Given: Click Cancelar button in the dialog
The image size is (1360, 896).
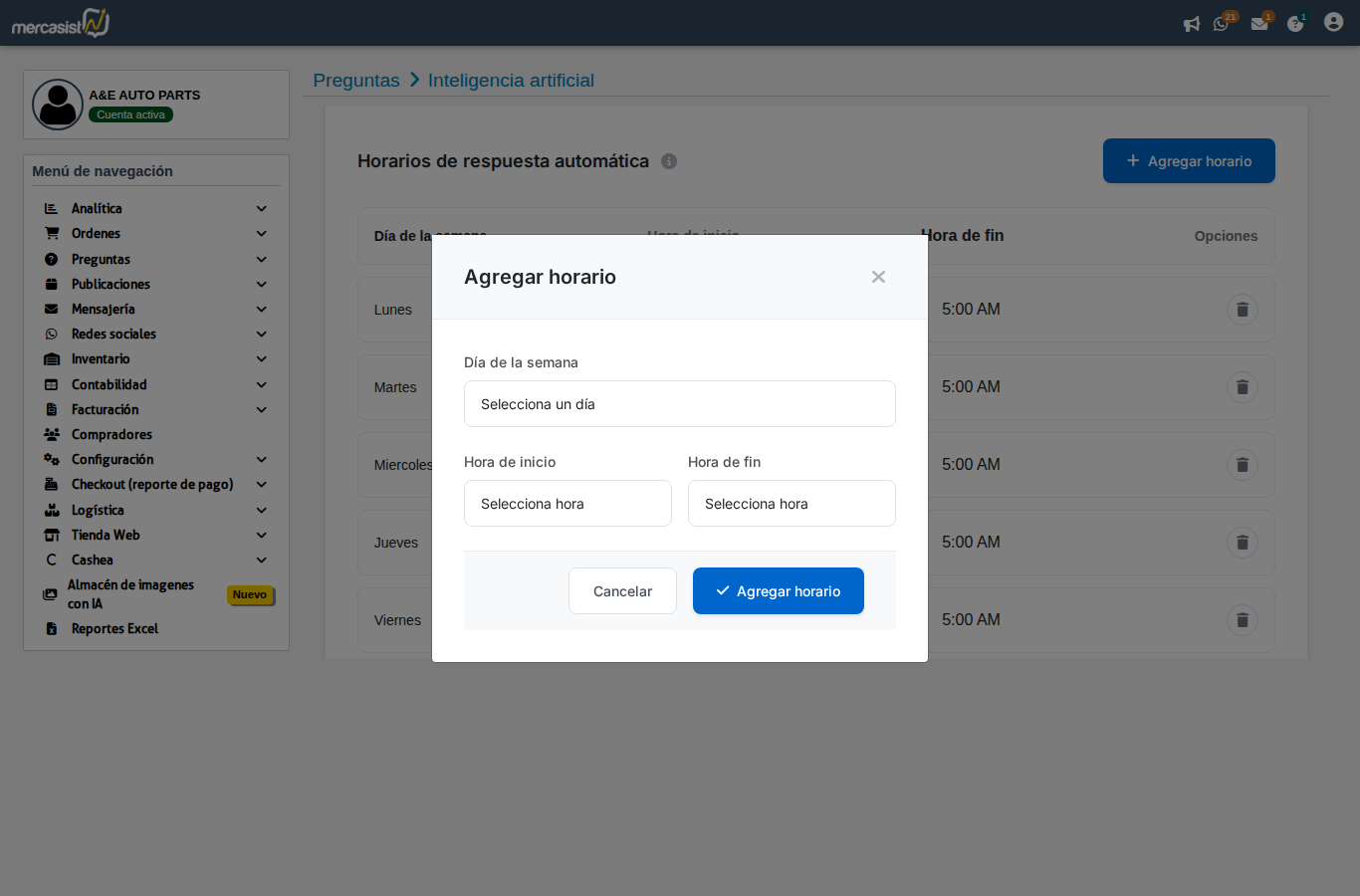Looking at the screenshot, I should tap(622, 591).
